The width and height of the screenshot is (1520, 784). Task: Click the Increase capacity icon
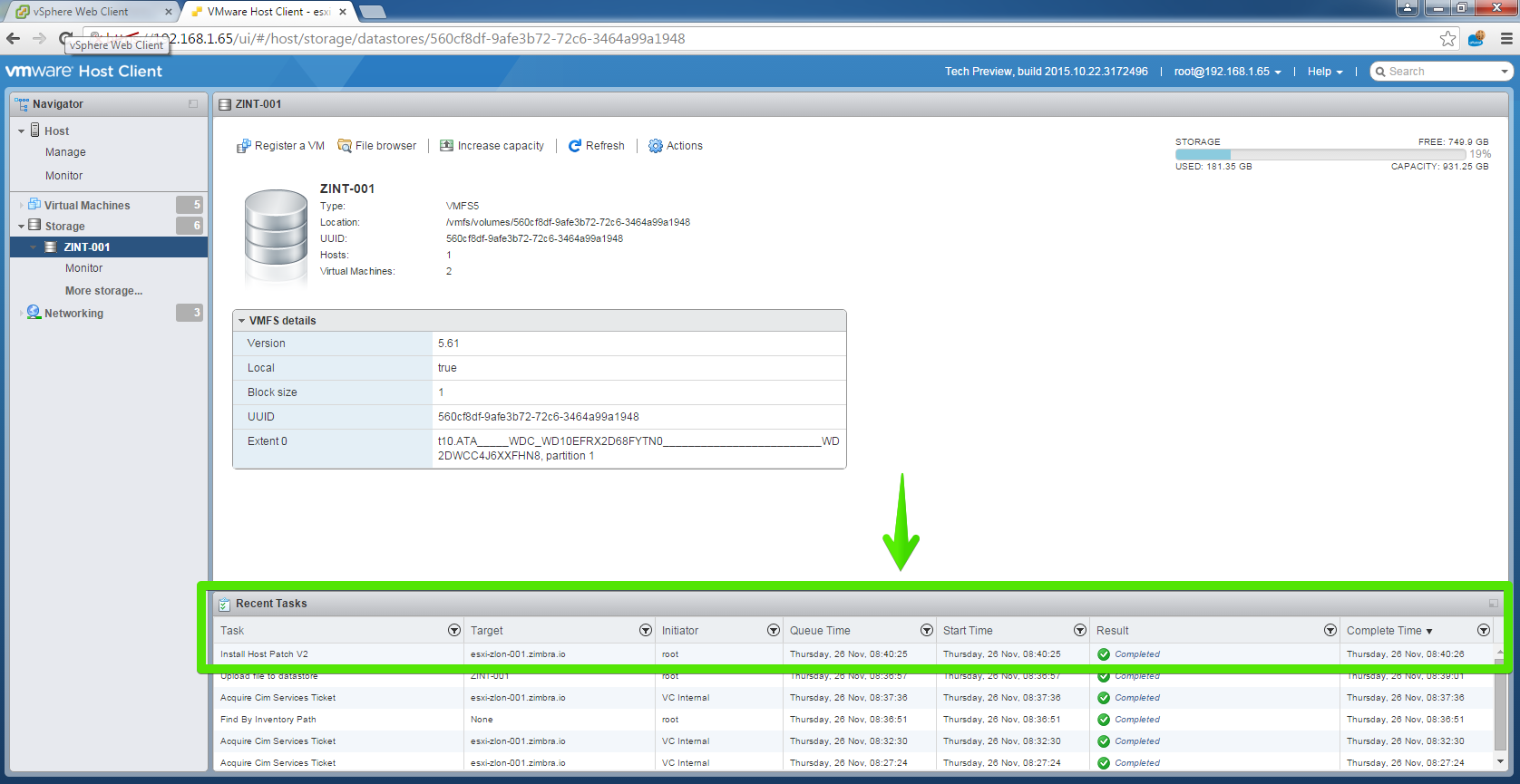(447, 146)
